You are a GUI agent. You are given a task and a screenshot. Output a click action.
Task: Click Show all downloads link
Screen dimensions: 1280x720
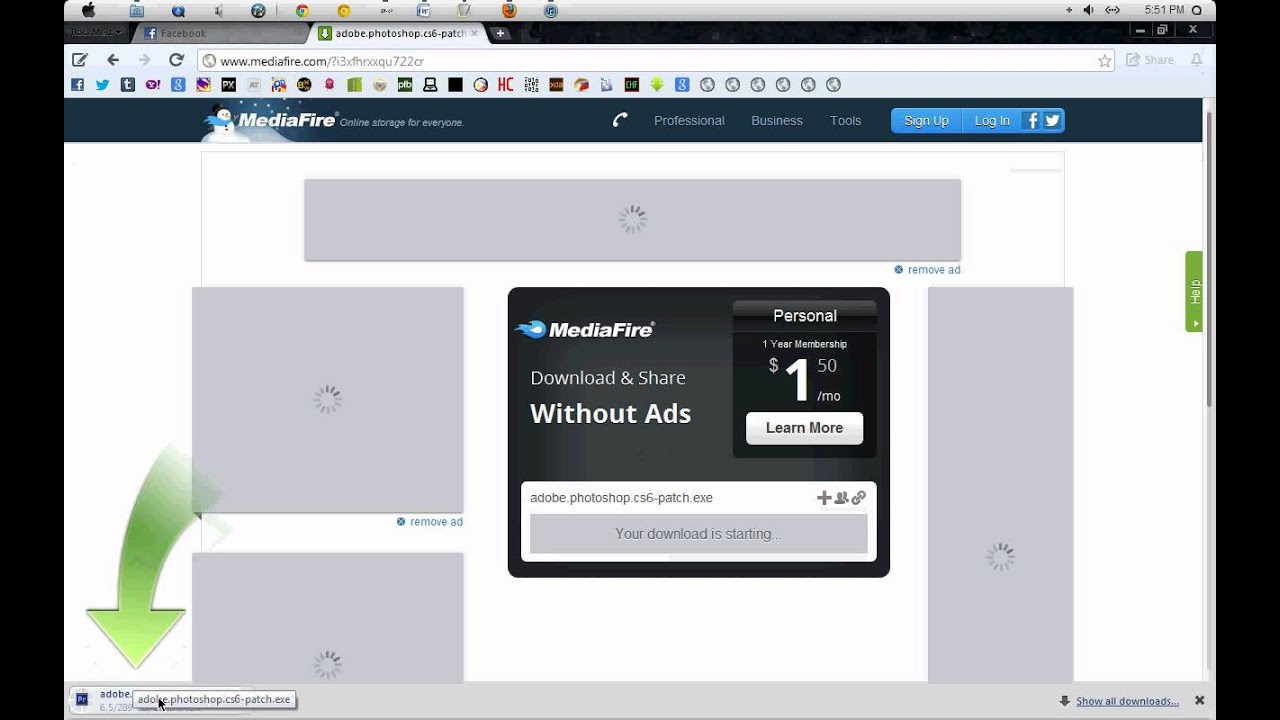[x=1127, y=701]
